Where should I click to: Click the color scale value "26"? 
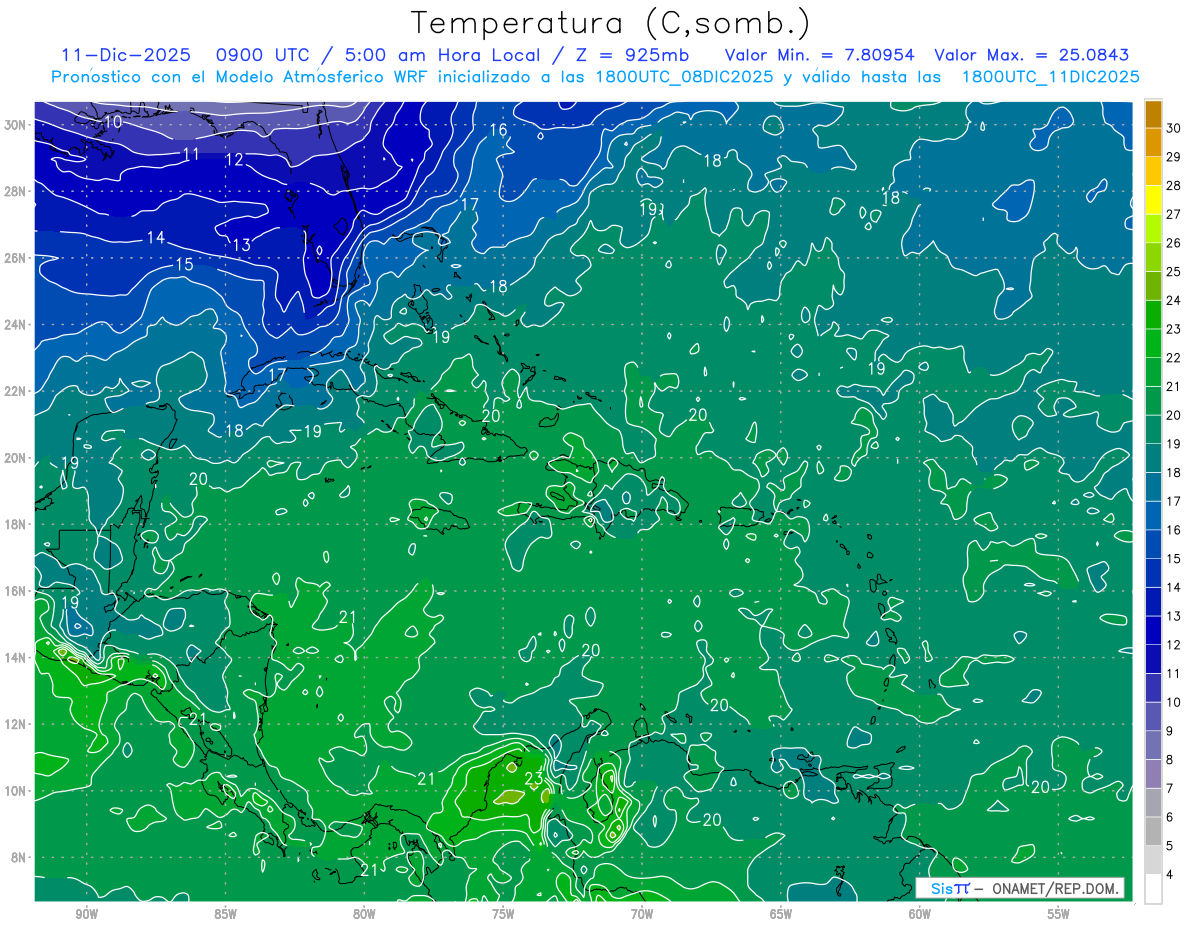tap(1174, 243)
